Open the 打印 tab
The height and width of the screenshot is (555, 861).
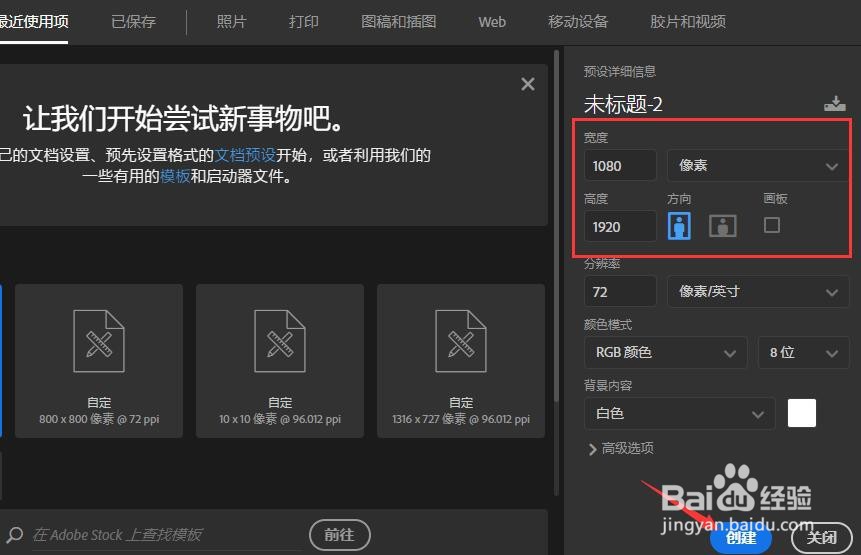pyautogui.click(x=304, y=22)
